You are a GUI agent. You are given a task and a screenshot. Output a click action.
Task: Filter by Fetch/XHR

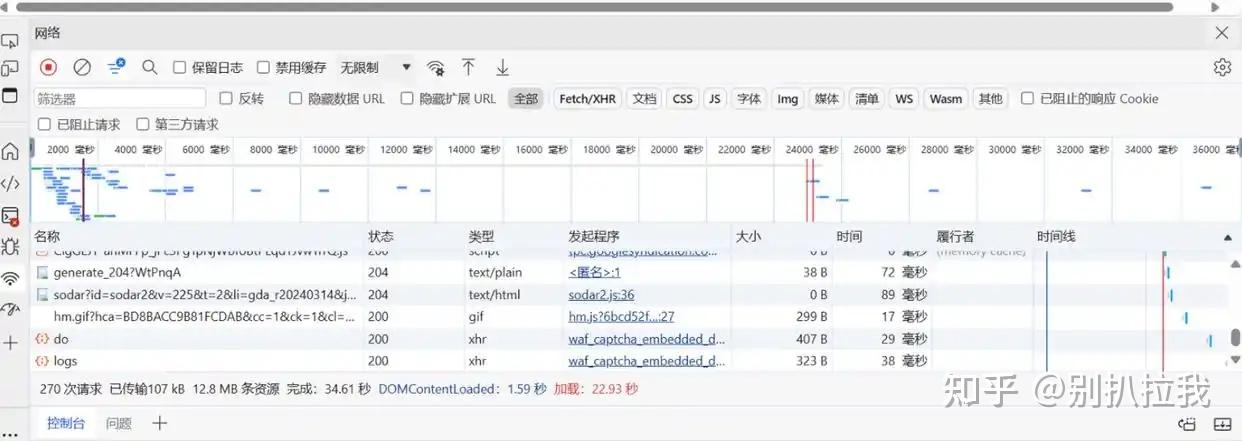[x=588, y=98]
